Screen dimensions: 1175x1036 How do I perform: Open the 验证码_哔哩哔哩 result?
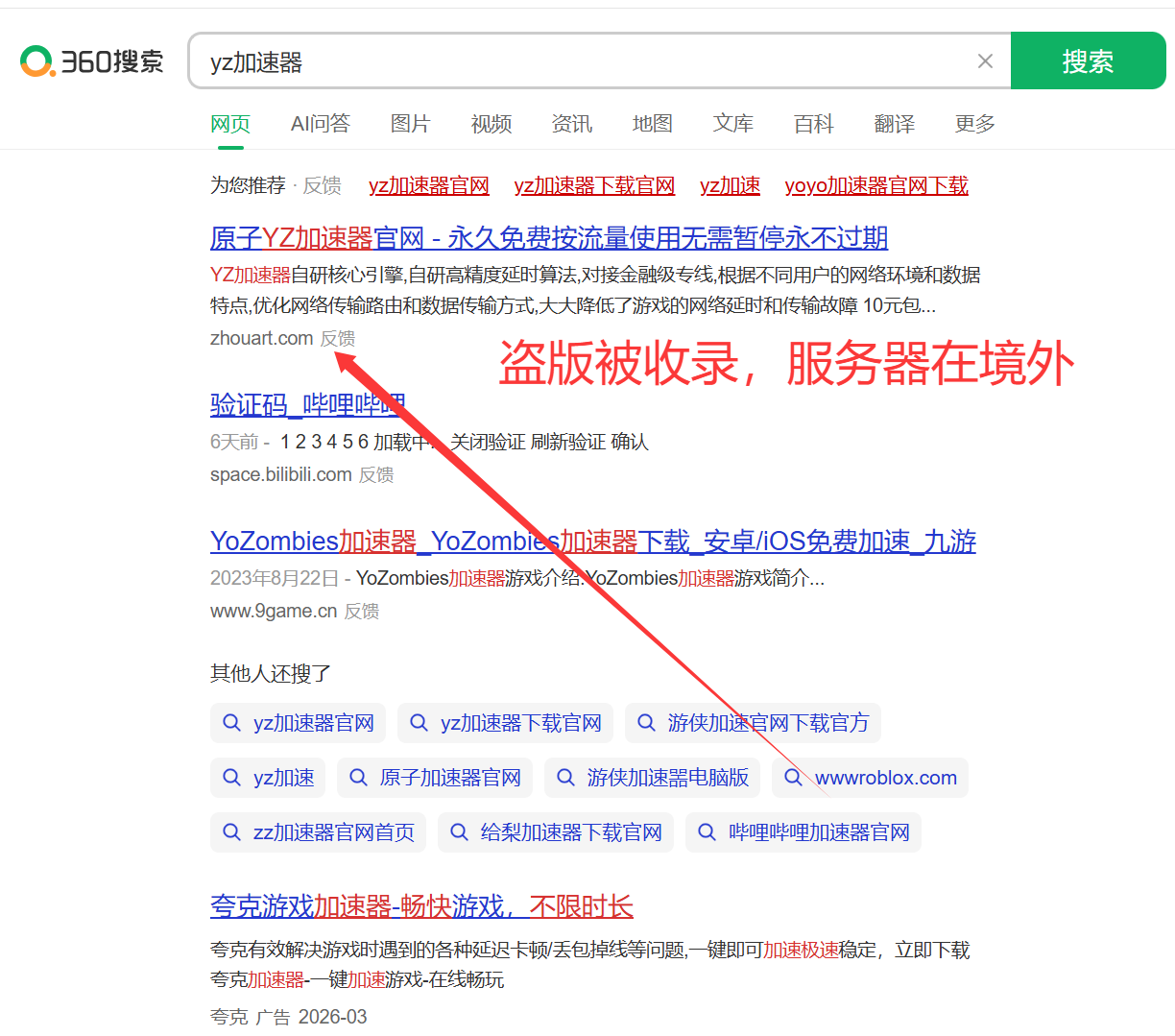click(x=308, y=404)
